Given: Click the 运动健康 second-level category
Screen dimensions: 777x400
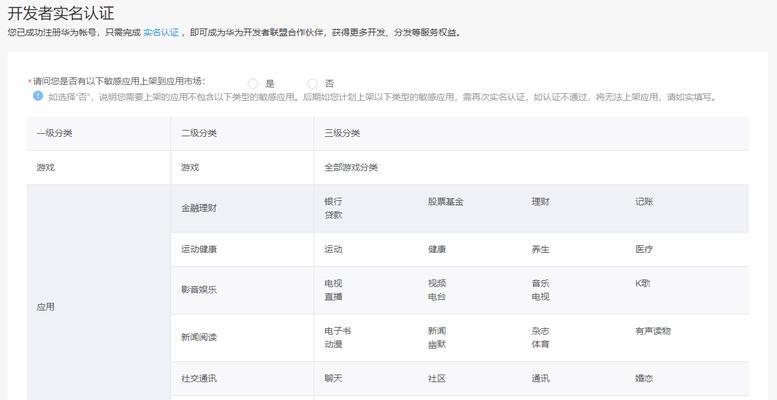Looking at the screenshot, I should (199, 249).
